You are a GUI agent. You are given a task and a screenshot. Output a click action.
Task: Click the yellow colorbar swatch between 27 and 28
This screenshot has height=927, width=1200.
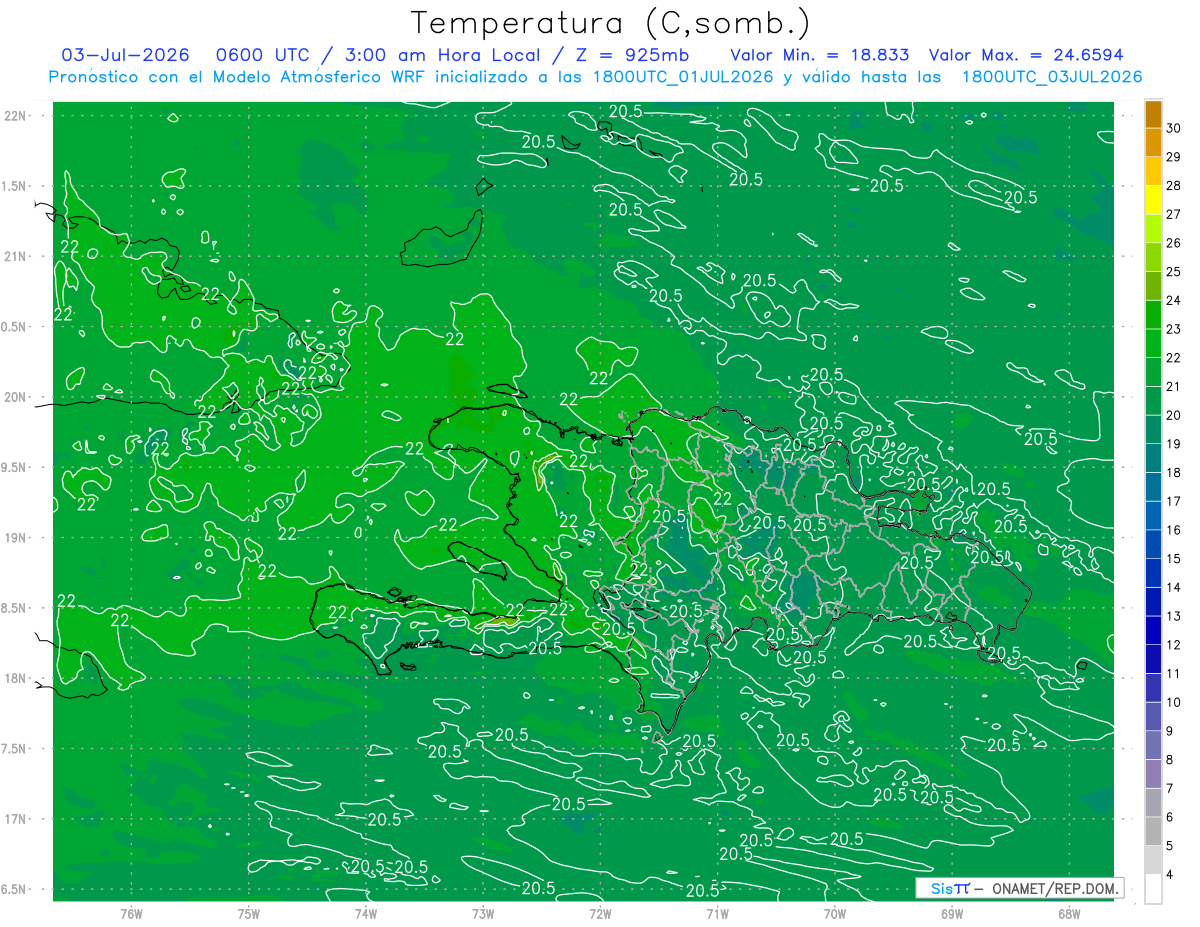(1153, 200)
